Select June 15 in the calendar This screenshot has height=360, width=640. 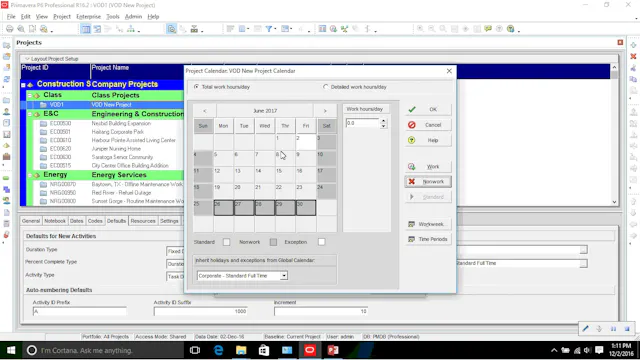[x=285, y=175]
